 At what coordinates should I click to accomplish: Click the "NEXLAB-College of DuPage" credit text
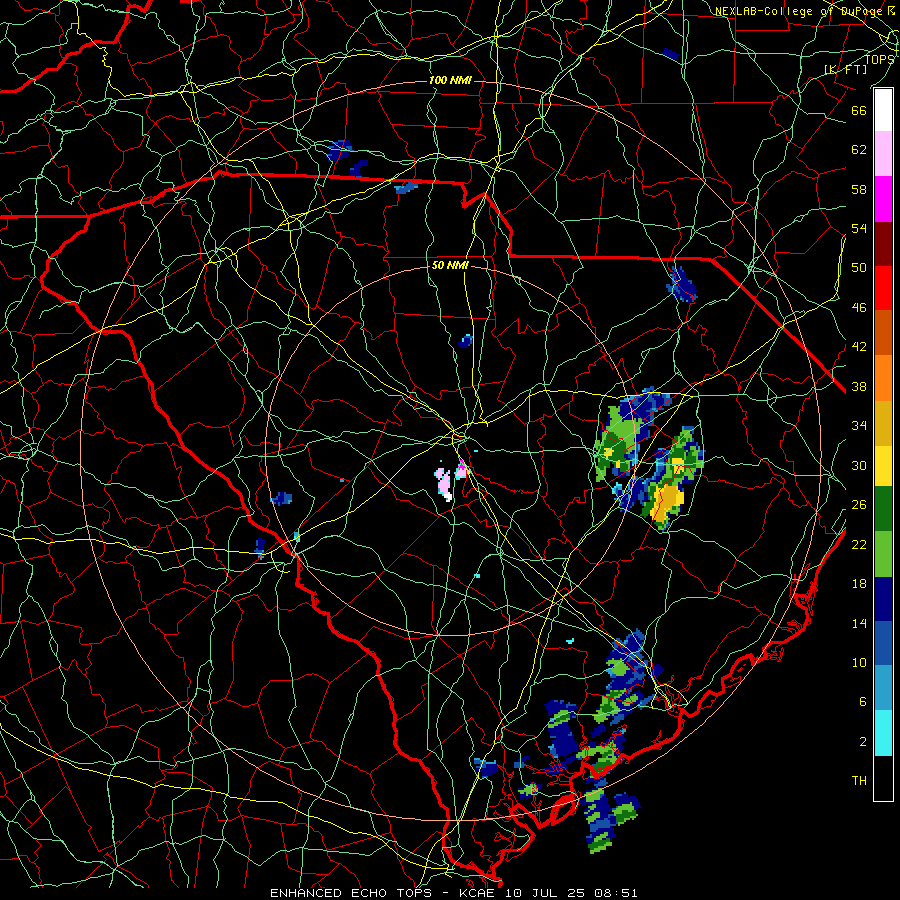pos(800,11)
